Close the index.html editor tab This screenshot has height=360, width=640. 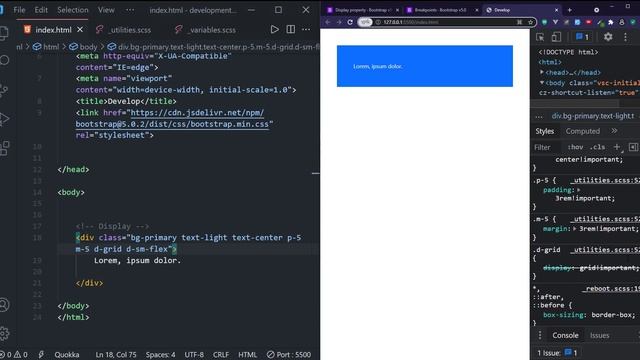point(80,30)
